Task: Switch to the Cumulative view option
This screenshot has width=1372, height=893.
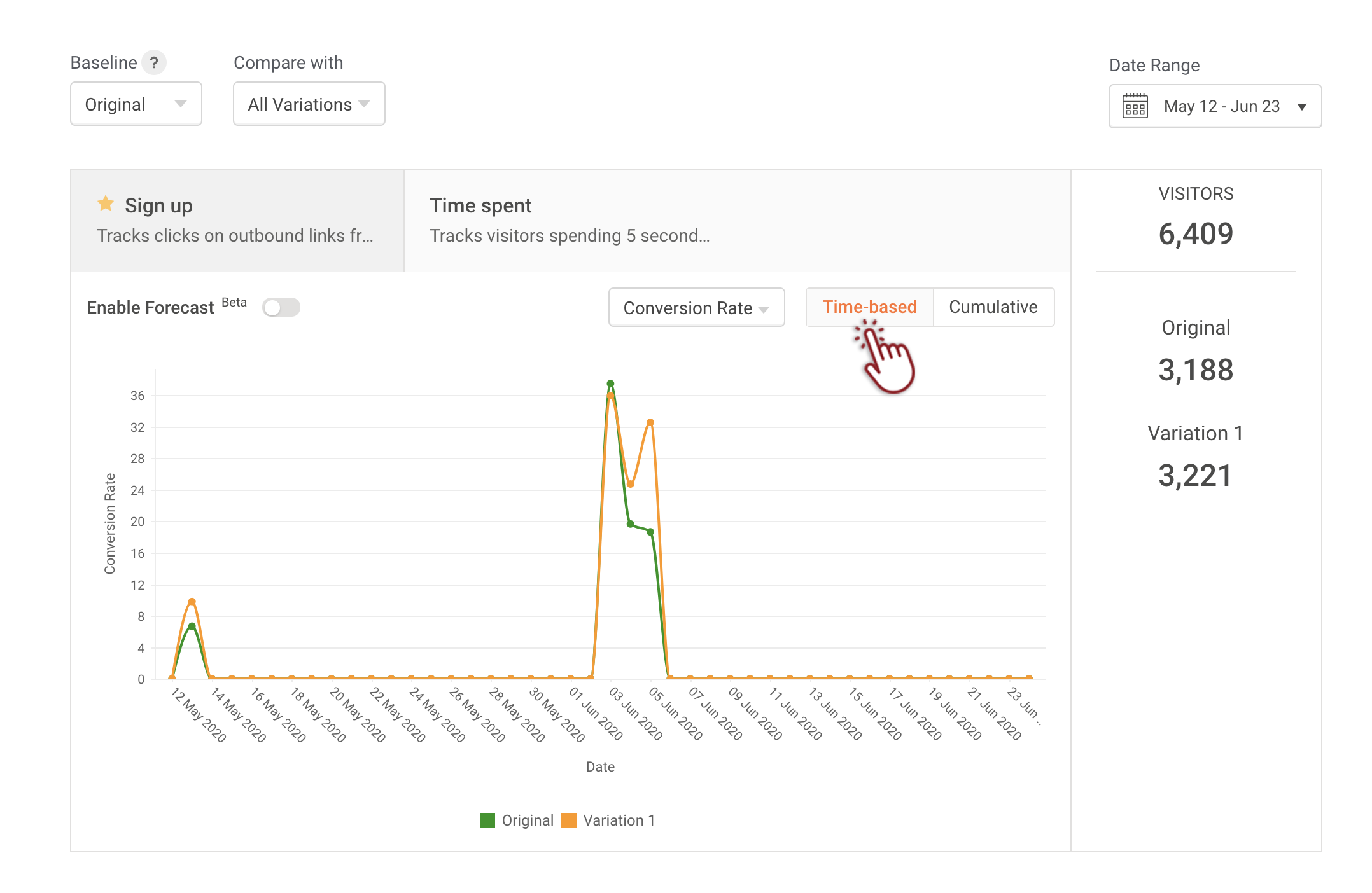Action: pyautogui.click(x=993, y=307)
